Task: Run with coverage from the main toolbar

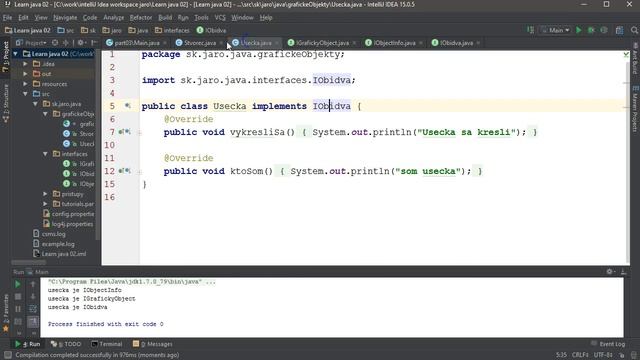Action: [x=604, y=30]
